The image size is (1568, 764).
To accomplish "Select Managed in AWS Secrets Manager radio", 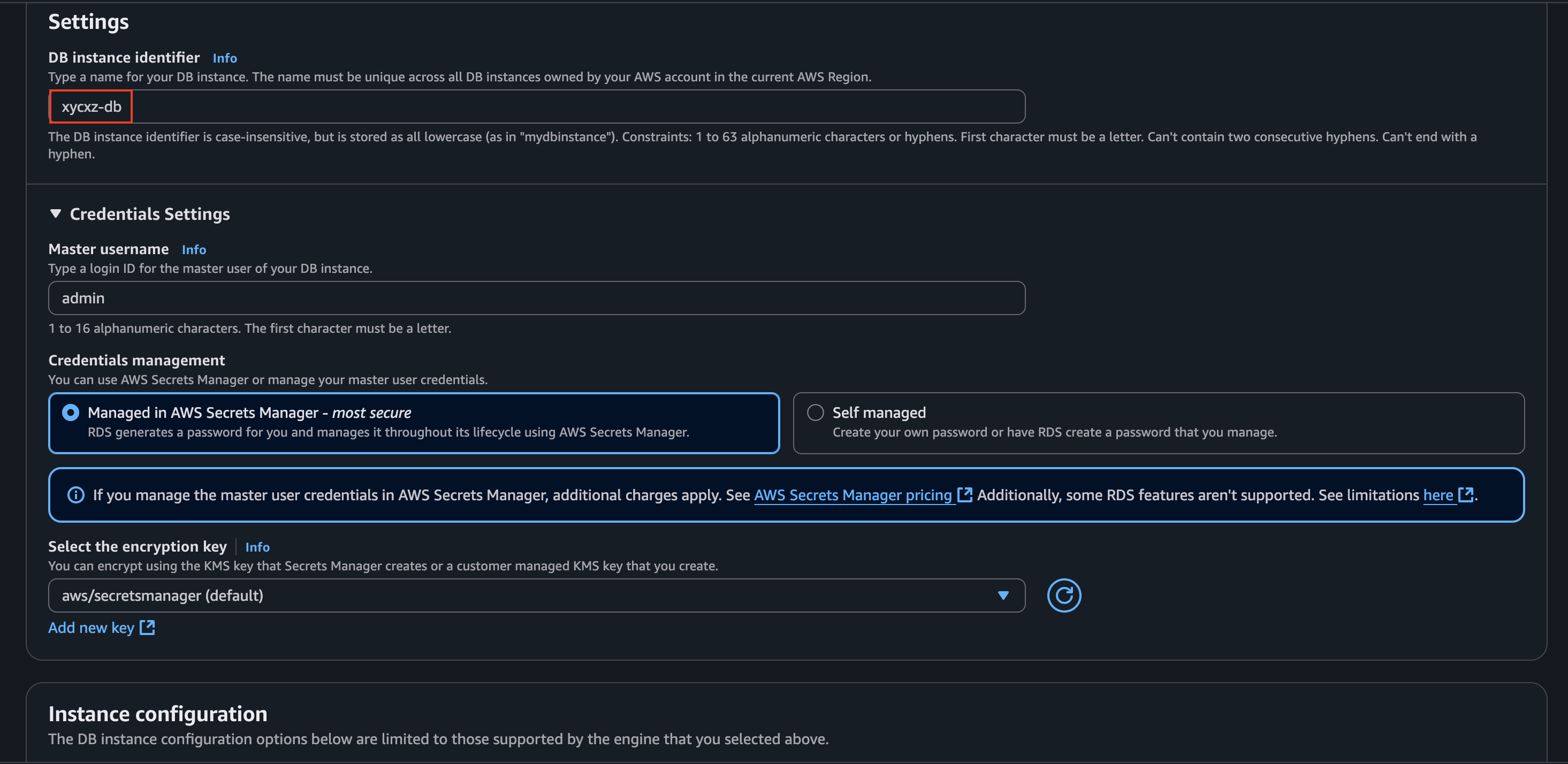I will point(71,412).
